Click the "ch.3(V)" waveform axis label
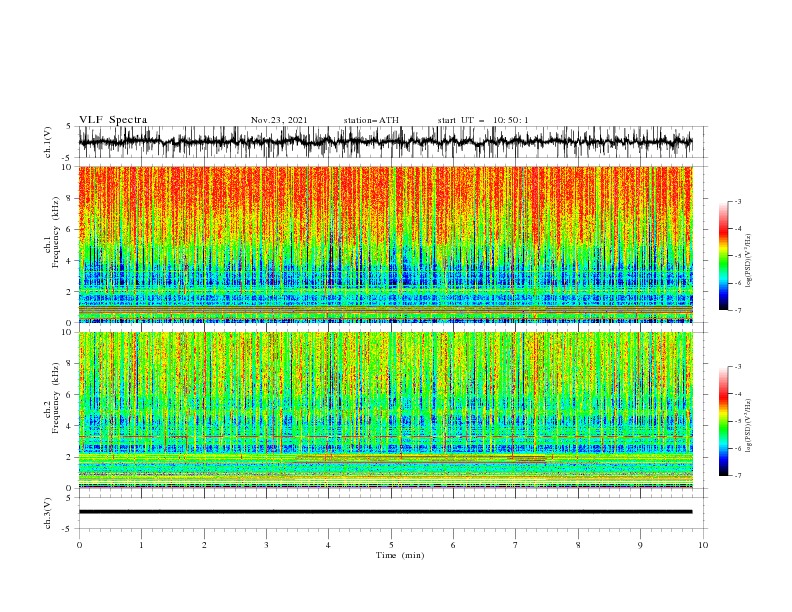Screen dimensions: 792x612 tap(48, 513)
